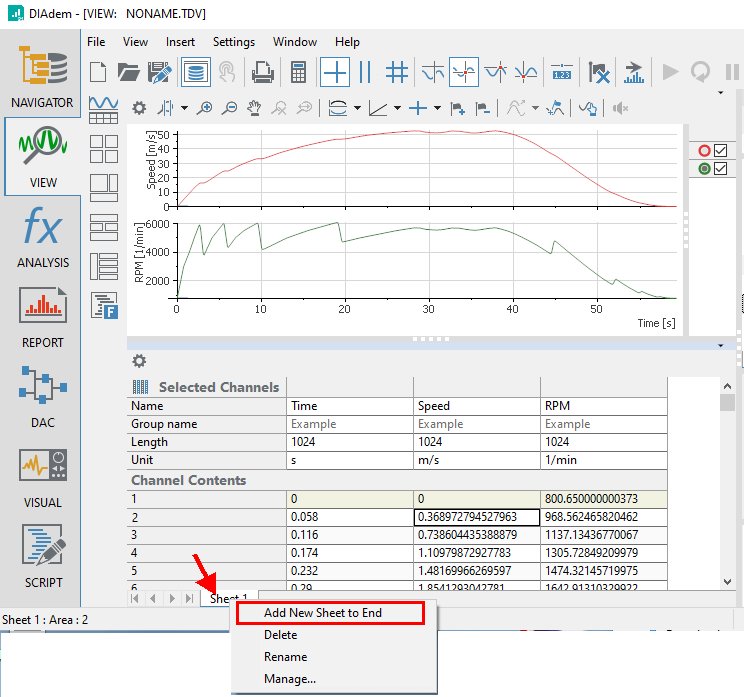This screenshot has height=697, width=744.
Task: Click the print layout icon
Action: 262,72
